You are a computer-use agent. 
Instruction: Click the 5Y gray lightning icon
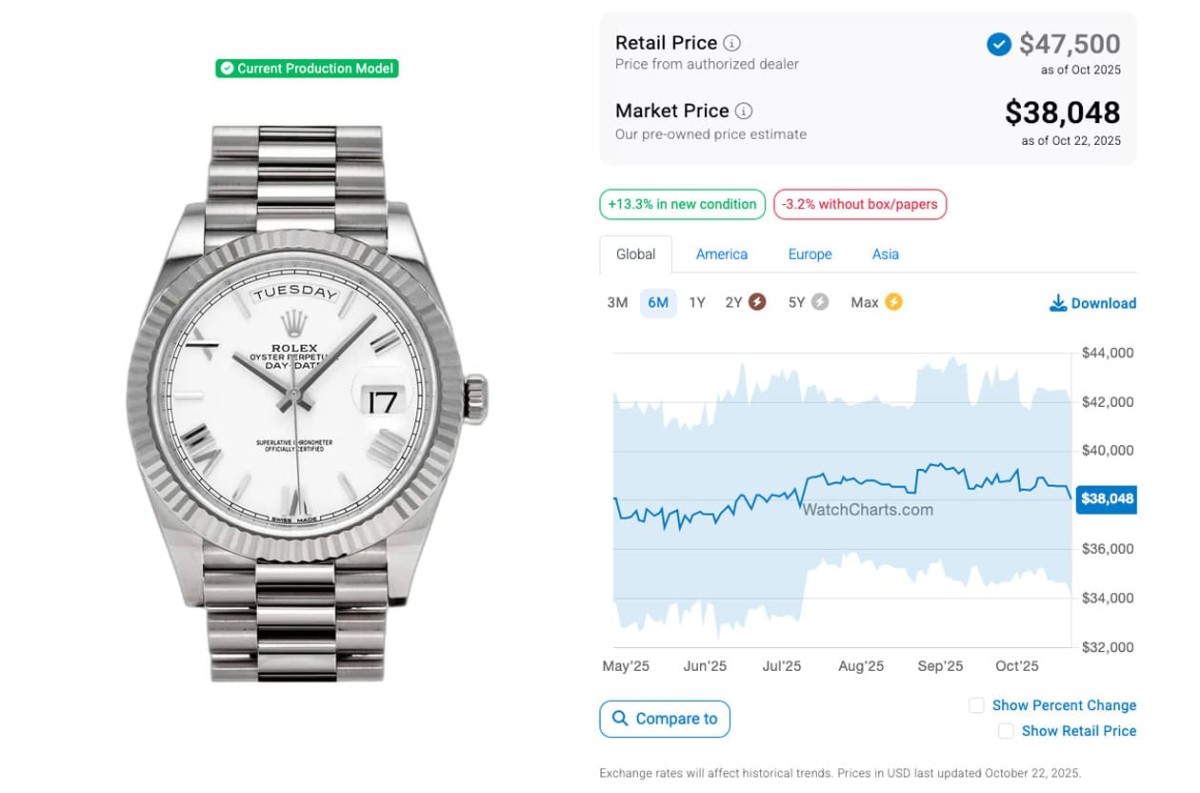820,302
